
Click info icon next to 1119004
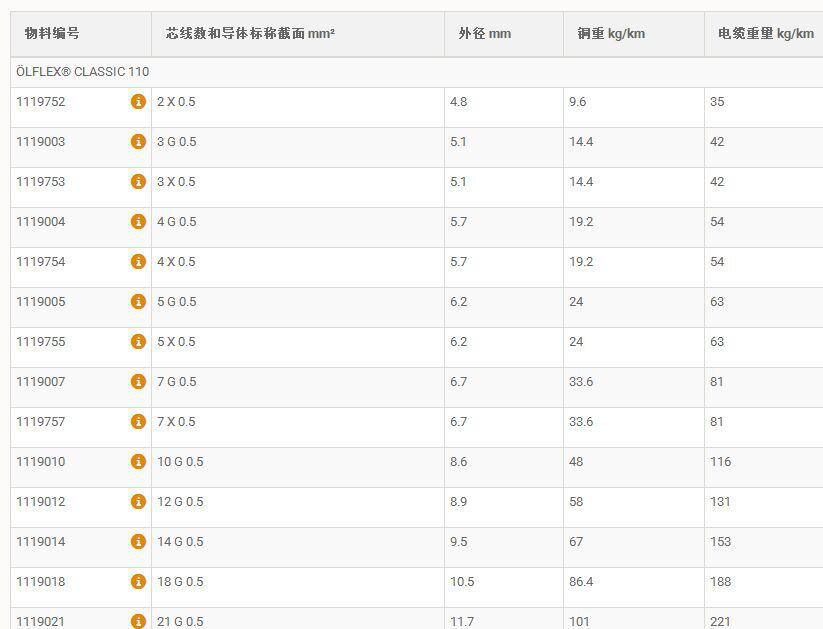click(x=138, y=222)
